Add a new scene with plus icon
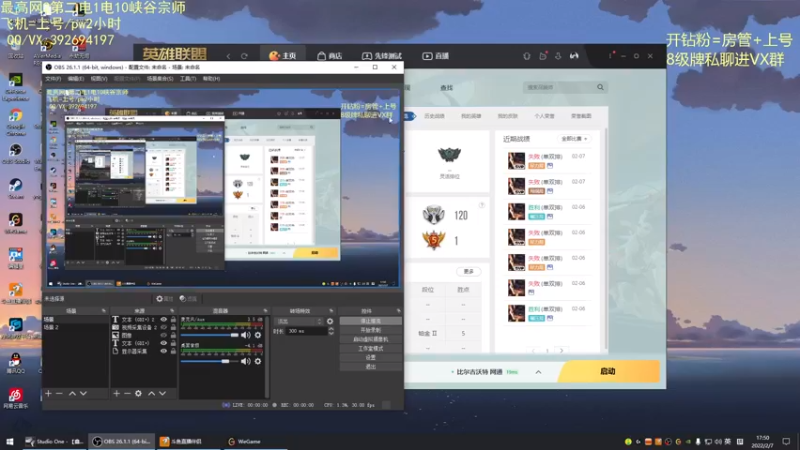 point(48,393)
